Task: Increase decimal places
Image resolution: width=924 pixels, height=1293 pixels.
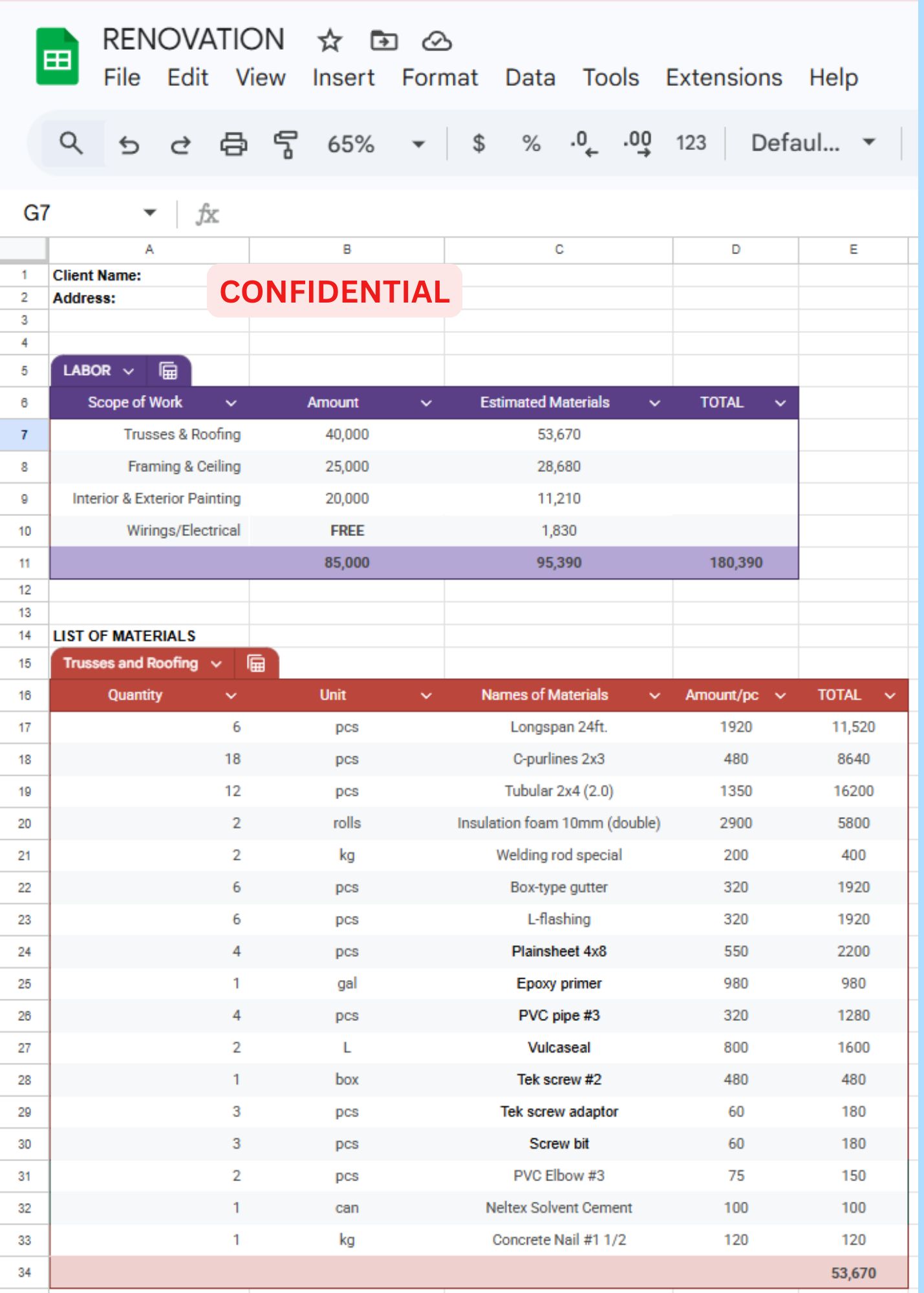Action: (637, 144)
